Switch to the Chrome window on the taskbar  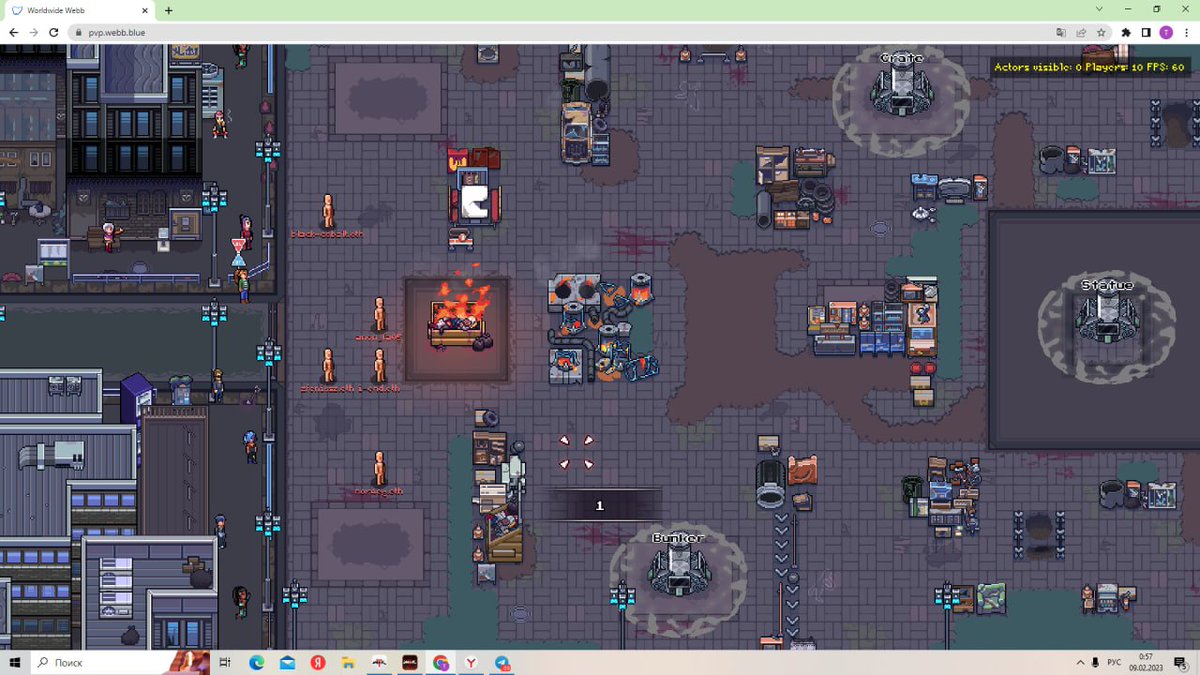(441, 663)
